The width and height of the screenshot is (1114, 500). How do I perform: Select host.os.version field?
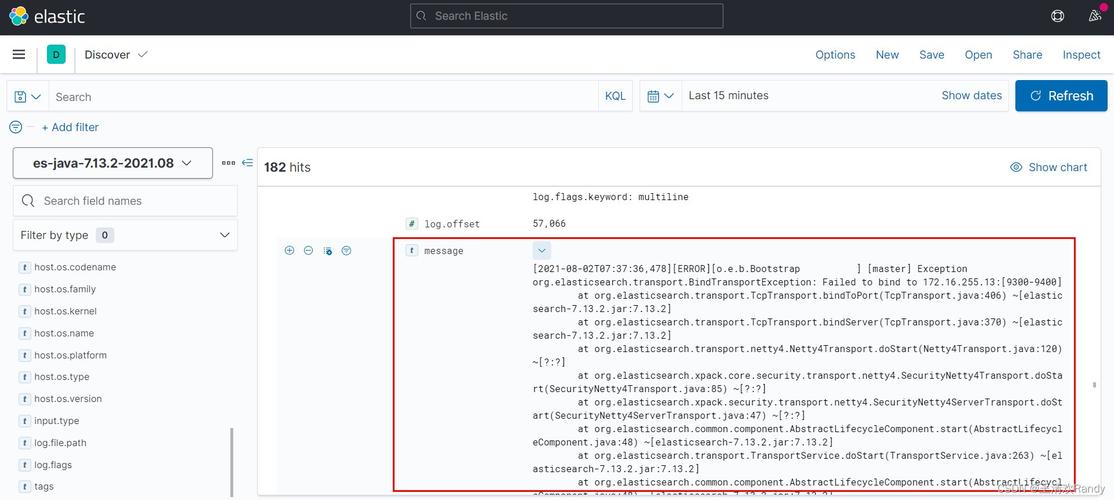pos(67,399)
